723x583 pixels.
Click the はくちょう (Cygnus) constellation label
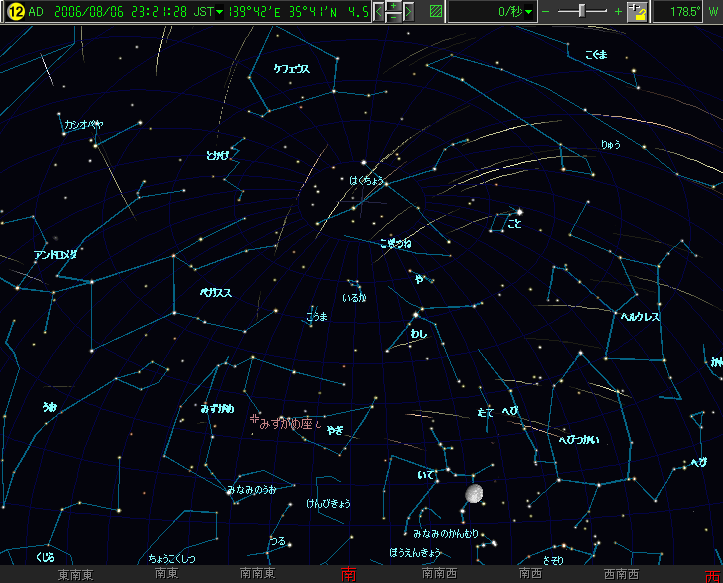pos(365,180)
